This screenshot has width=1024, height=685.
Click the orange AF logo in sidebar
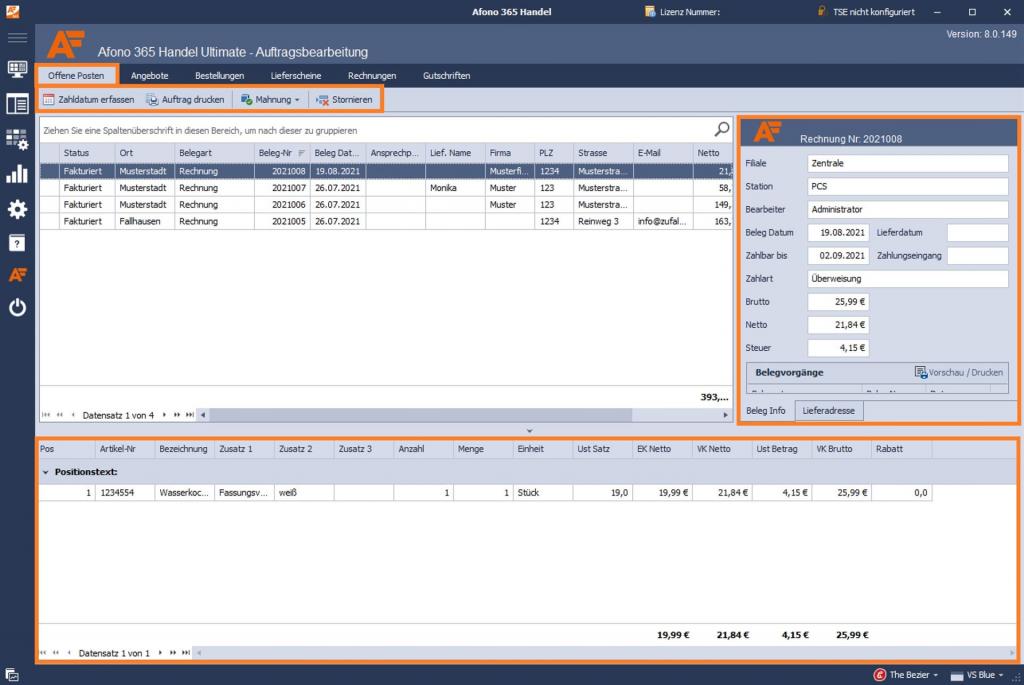pyautogui.click(x=17, y=275)
